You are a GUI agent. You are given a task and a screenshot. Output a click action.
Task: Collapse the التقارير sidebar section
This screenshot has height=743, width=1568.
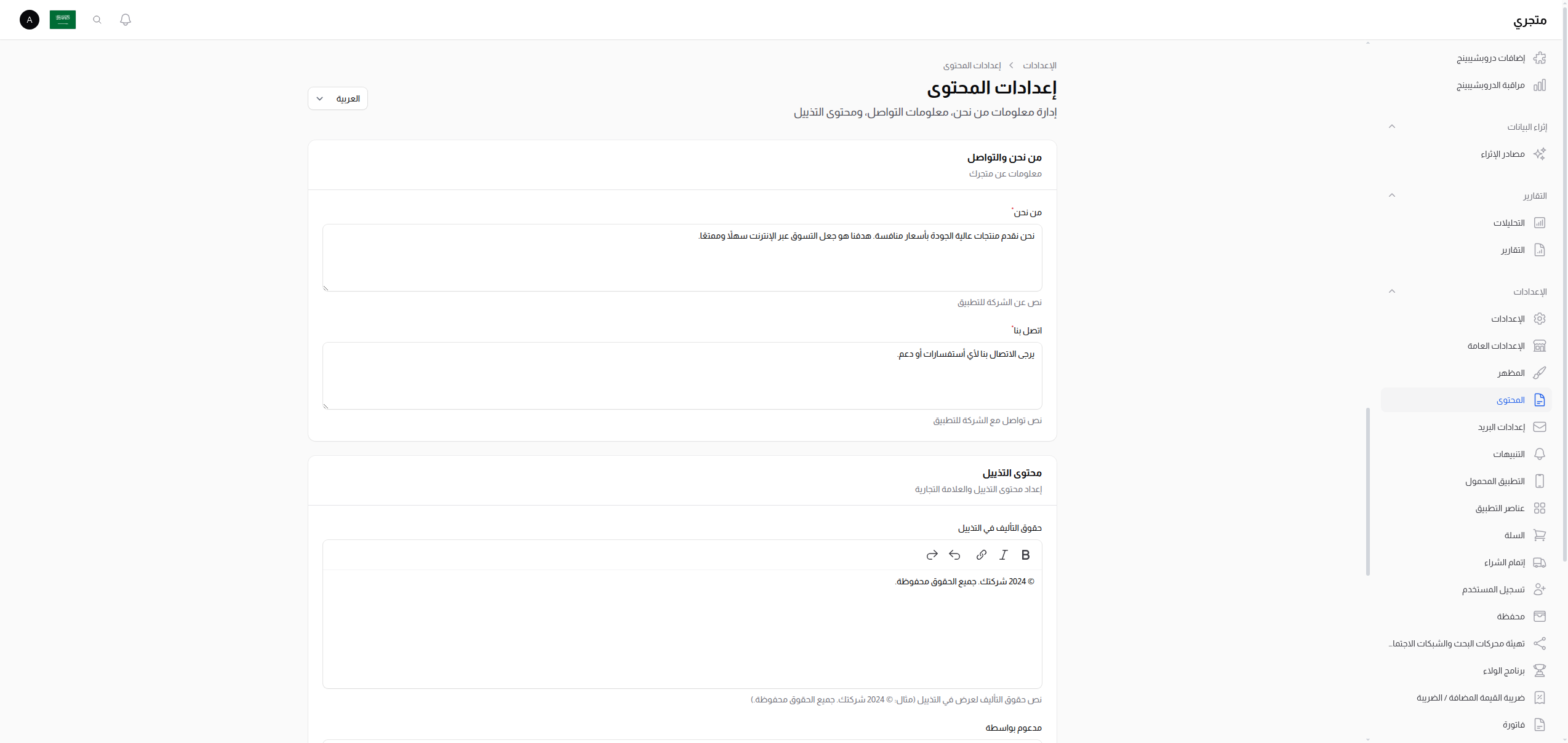pyautogui.click(x=1392, y=196)
